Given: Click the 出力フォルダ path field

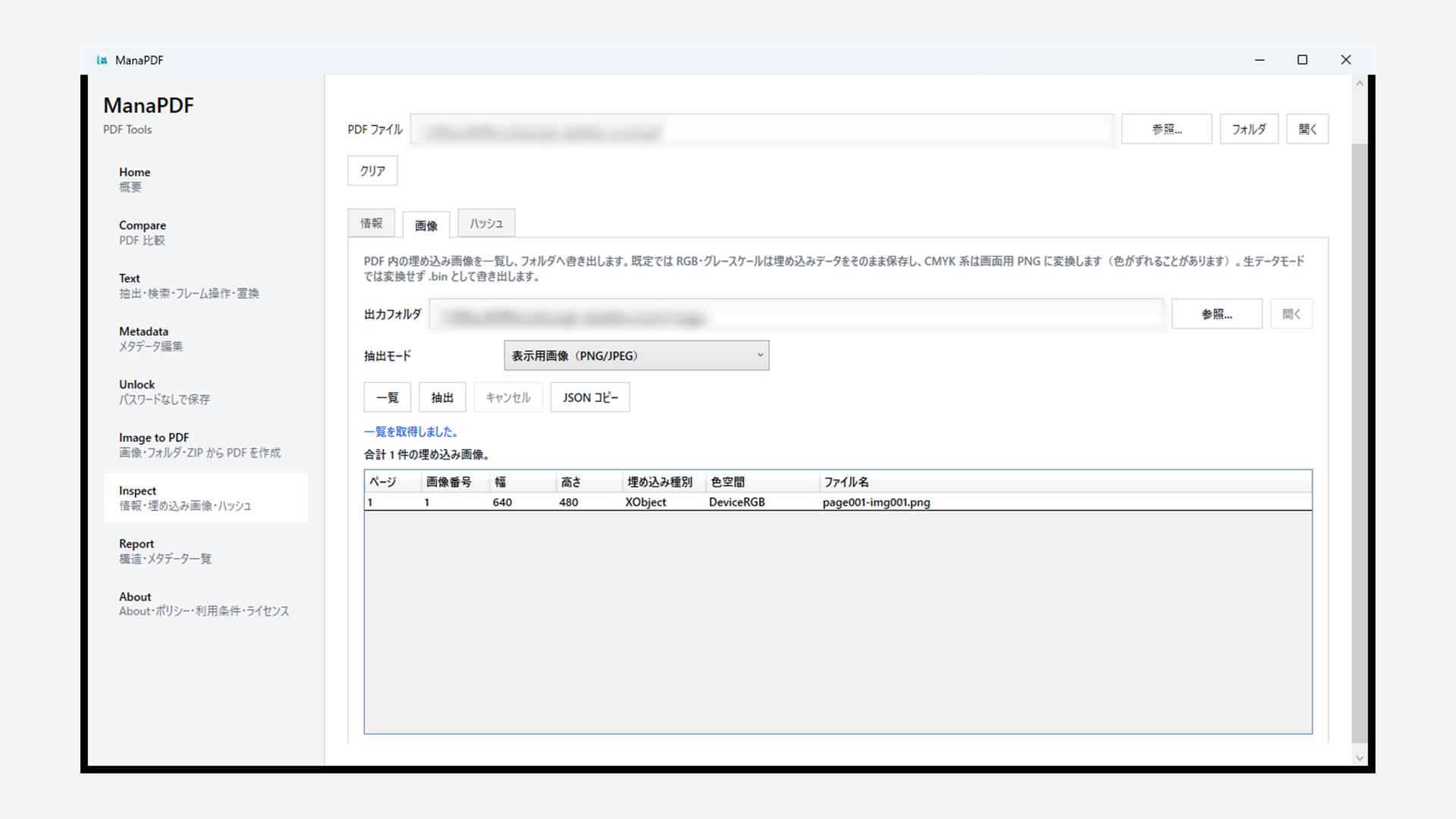Looking at the screenshot, I should pos(796,314).
